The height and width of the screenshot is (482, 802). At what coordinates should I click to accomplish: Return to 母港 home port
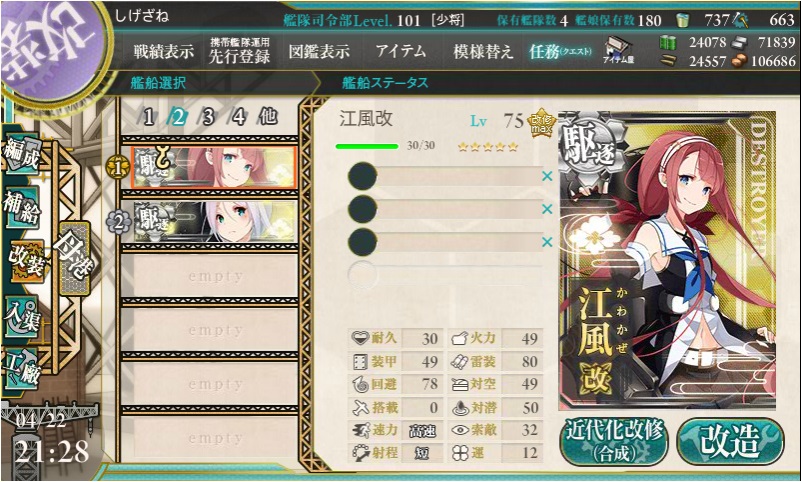pos(75,258)
